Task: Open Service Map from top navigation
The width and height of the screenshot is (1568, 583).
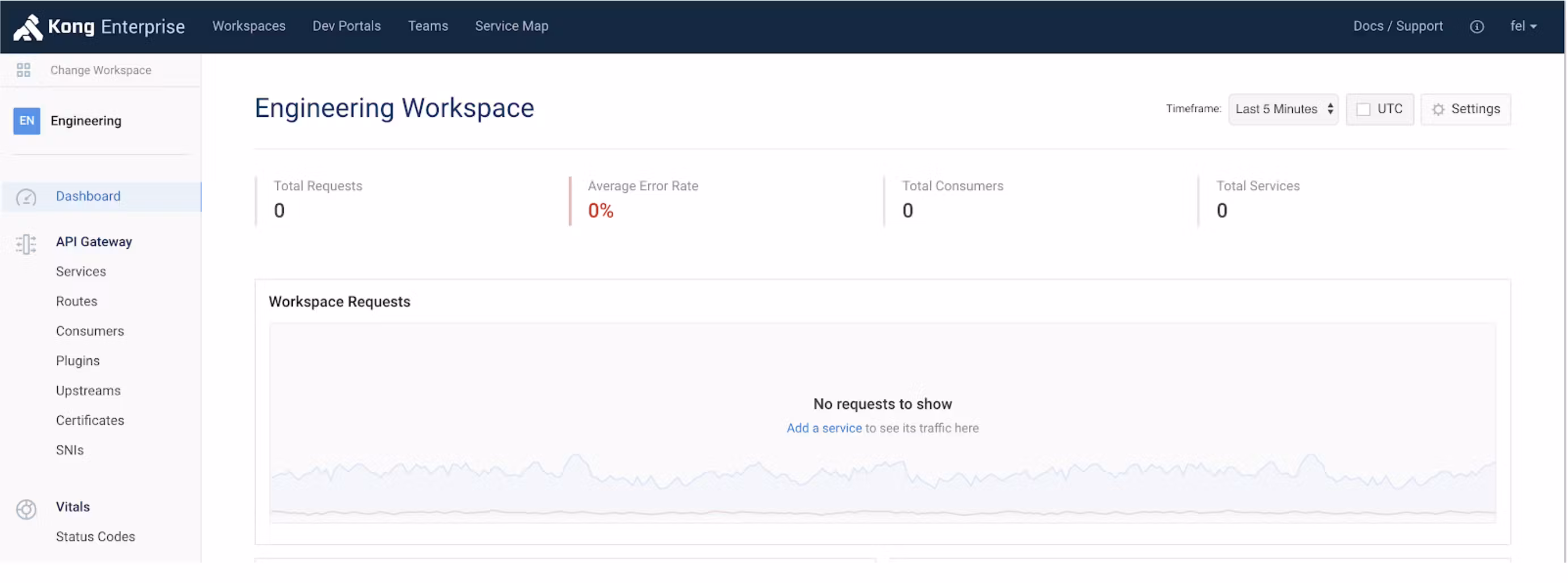Action: pos(511,26)
